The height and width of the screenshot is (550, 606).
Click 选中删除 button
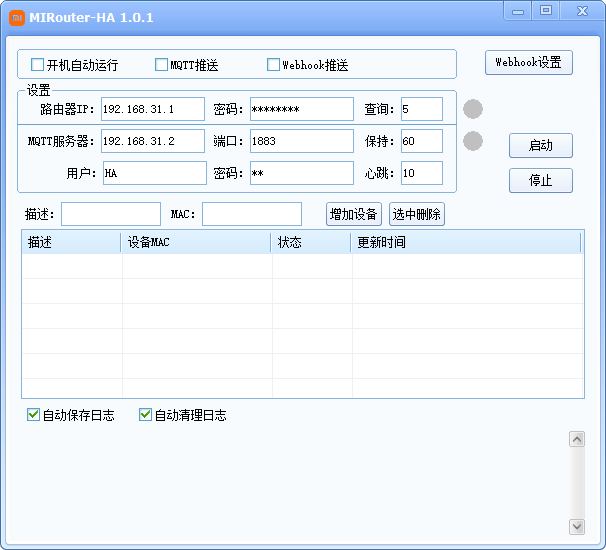point(417,214)
